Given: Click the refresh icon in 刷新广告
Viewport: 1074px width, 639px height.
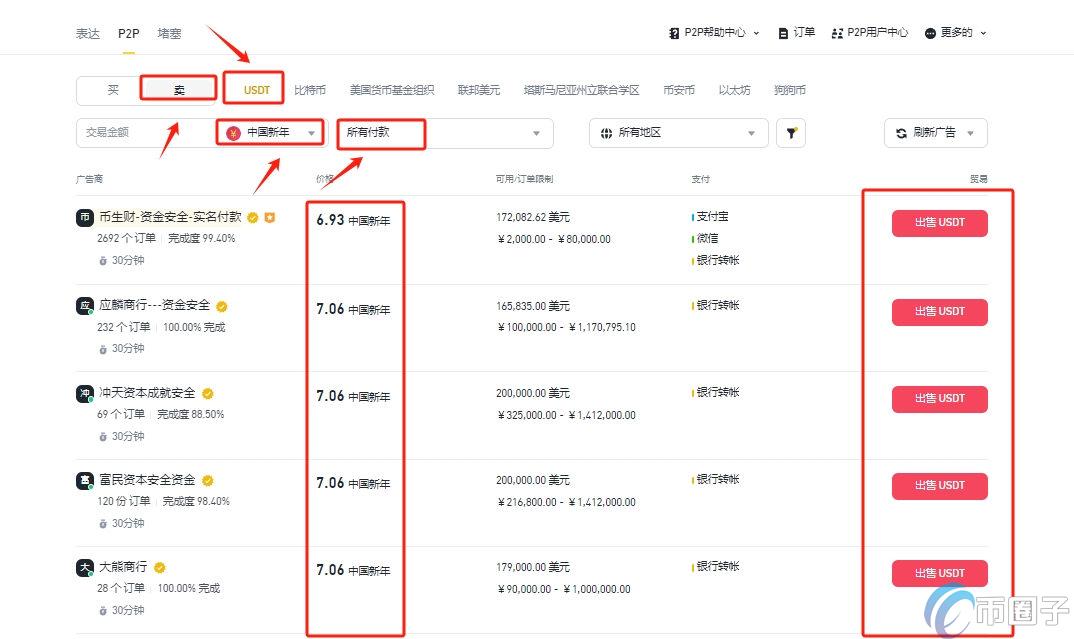Looking at the screenshot, I should pos(901,132).
